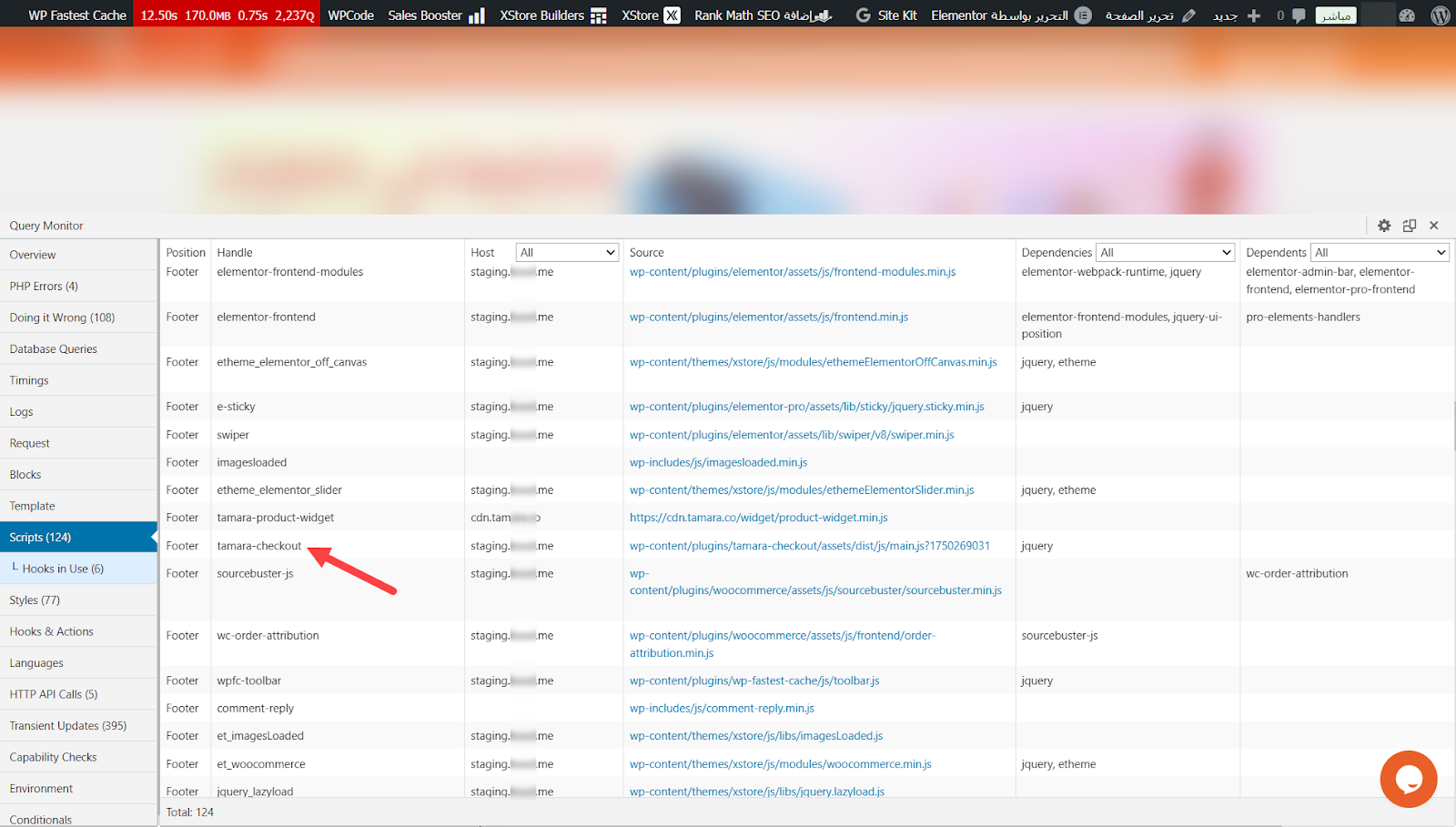Click the Query Monitor red stats summary
Image resolution: width=1456 pixels, height=827 pixels.
tap(227, 15)
